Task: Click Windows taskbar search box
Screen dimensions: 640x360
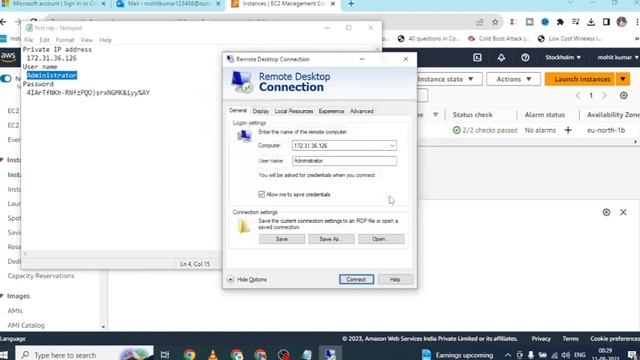Action: click(x=84, y=355)
